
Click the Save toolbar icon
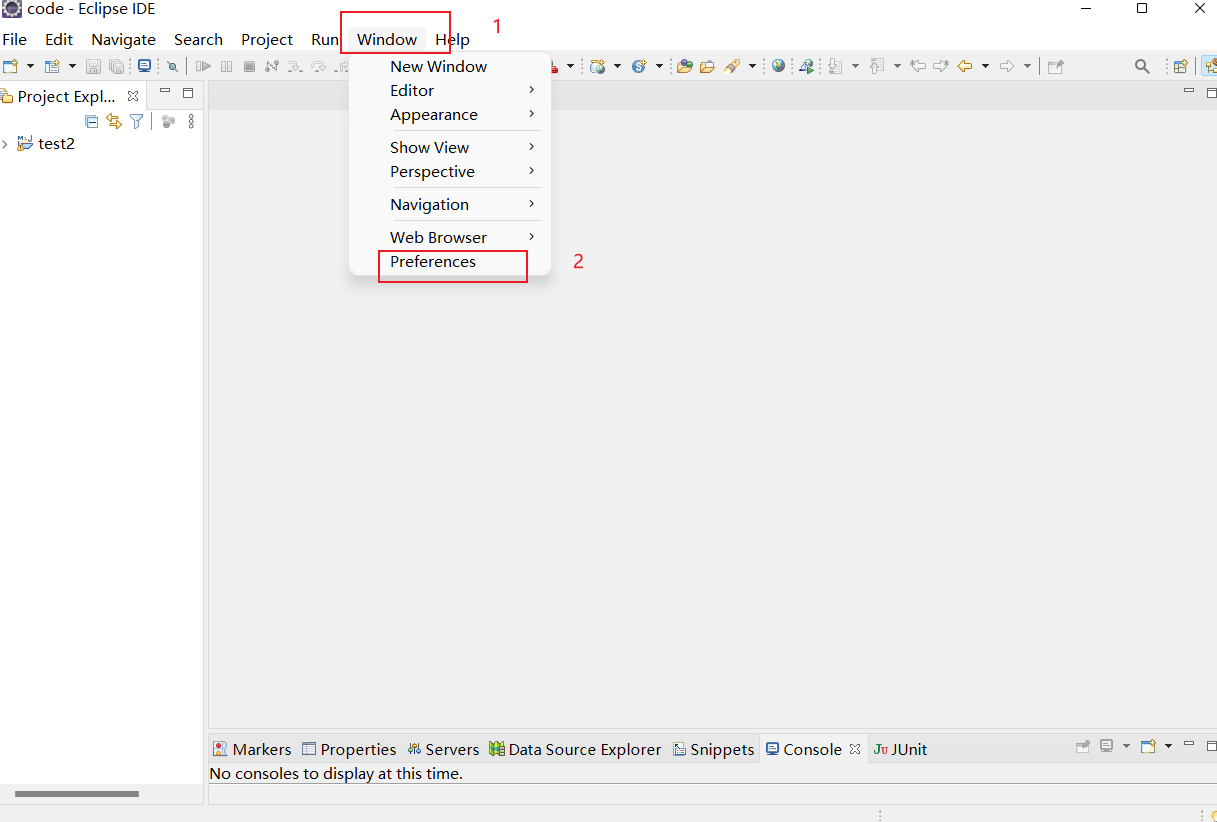click(93, 66)
